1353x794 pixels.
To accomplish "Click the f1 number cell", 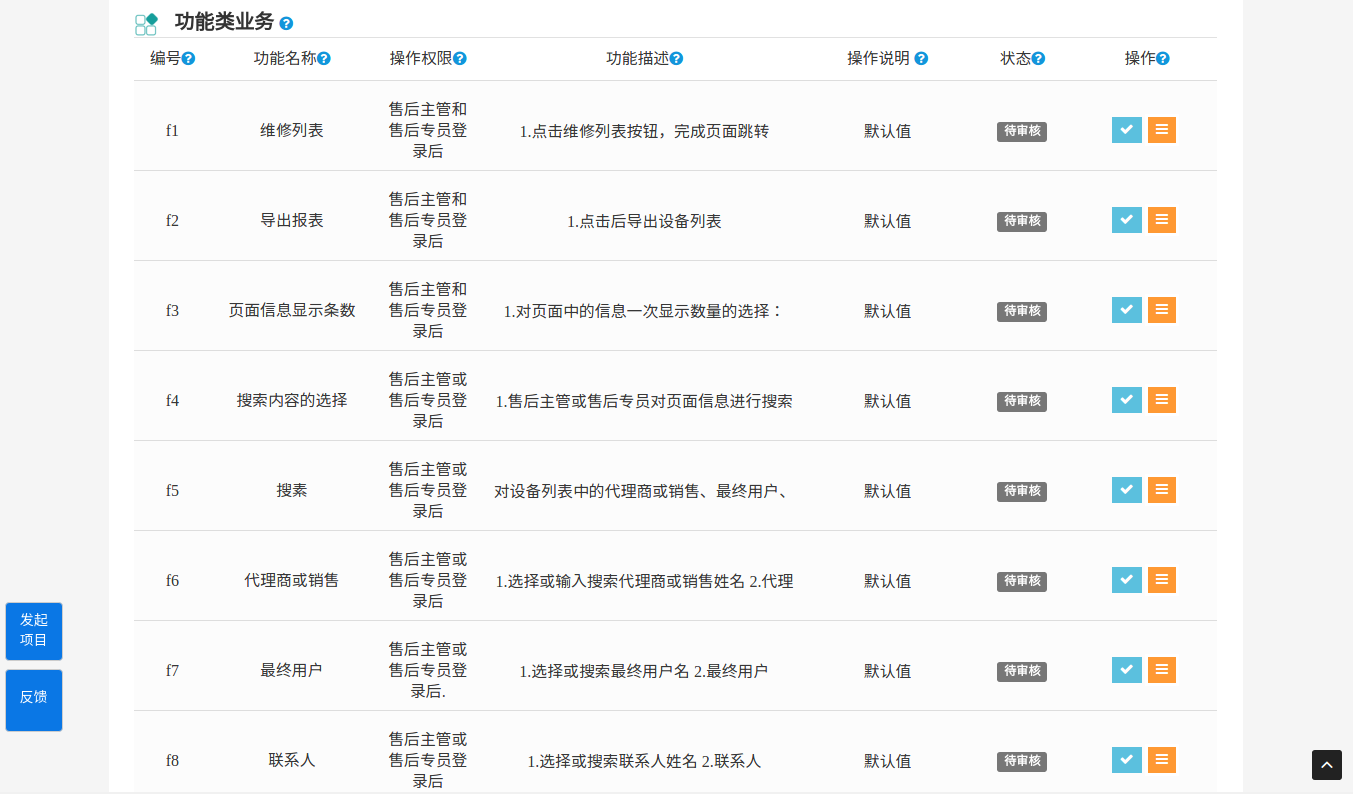I will tap(172, 131).
